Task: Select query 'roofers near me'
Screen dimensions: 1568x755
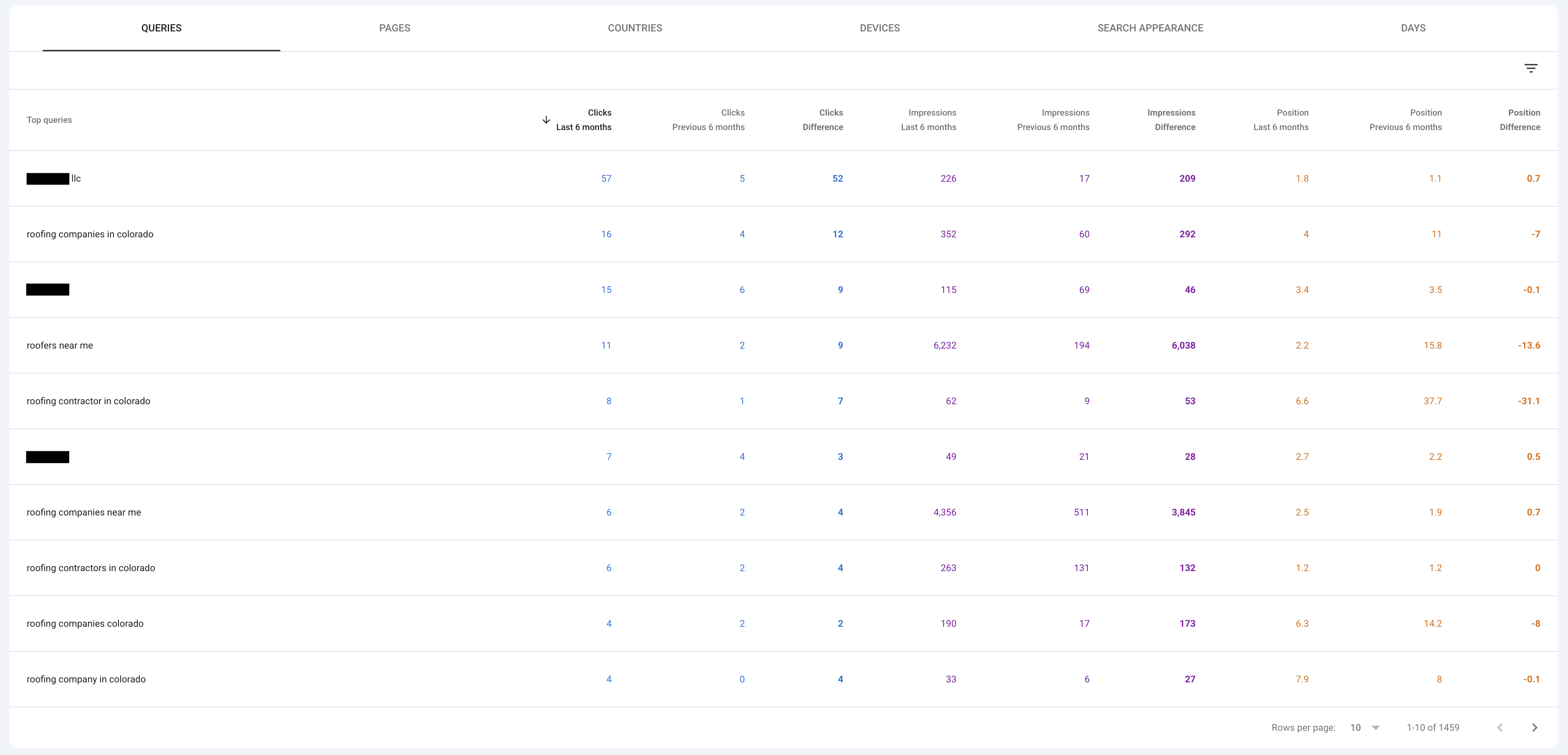Action: tap(60, 346)
